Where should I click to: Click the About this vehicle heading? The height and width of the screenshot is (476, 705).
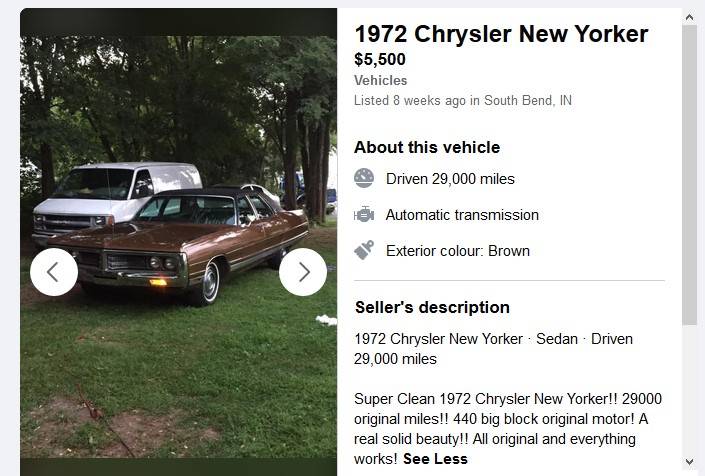point(427,147)
